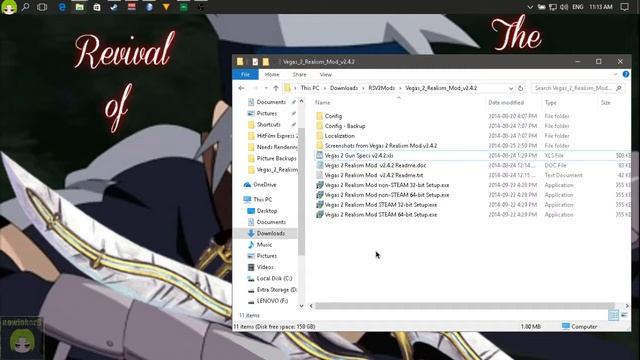Navigate to This PC in breadcrumb
640x360 pixels.
(x=310, y=88)
